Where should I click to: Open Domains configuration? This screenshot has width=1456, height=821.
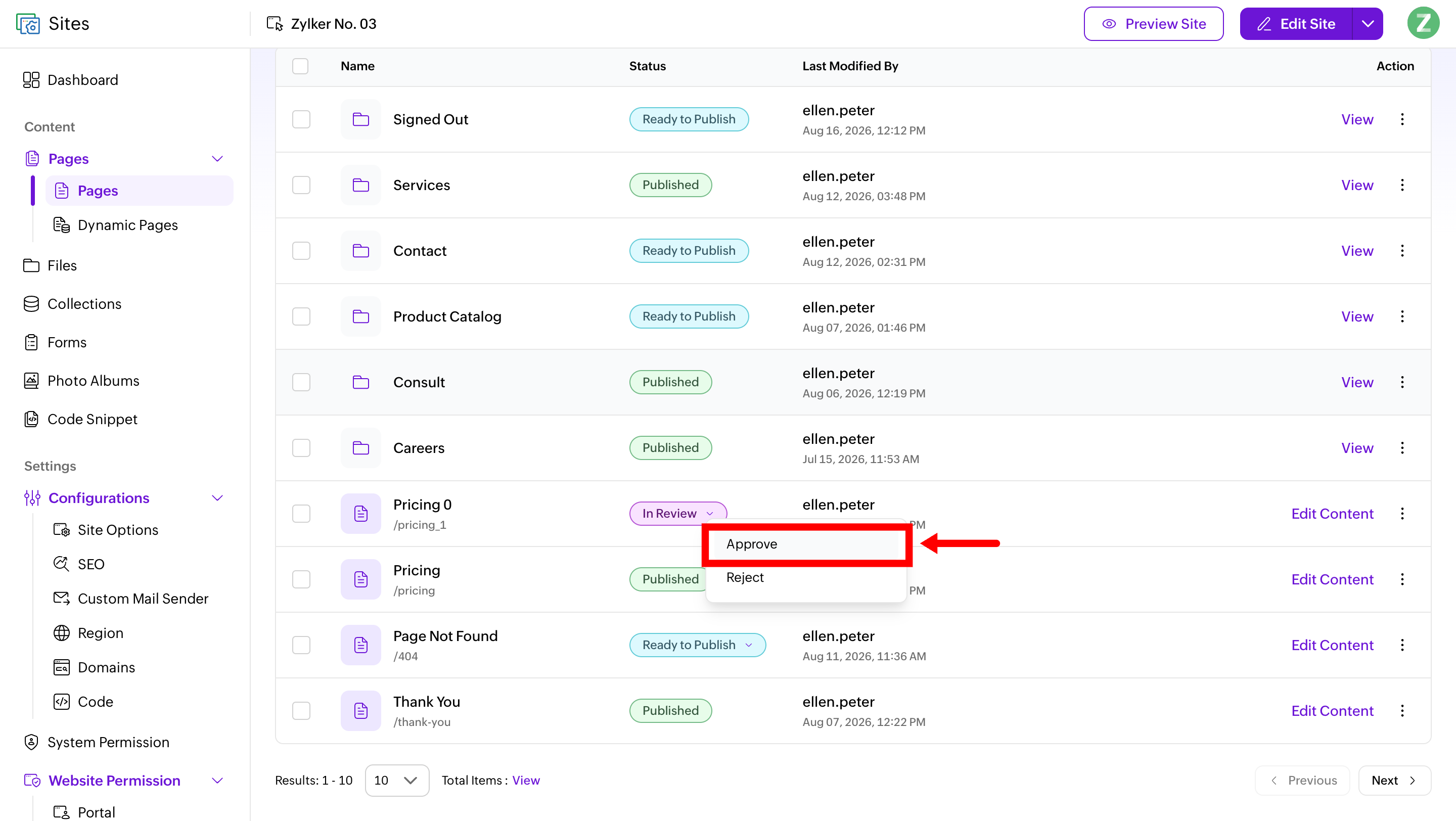point(94,667)
